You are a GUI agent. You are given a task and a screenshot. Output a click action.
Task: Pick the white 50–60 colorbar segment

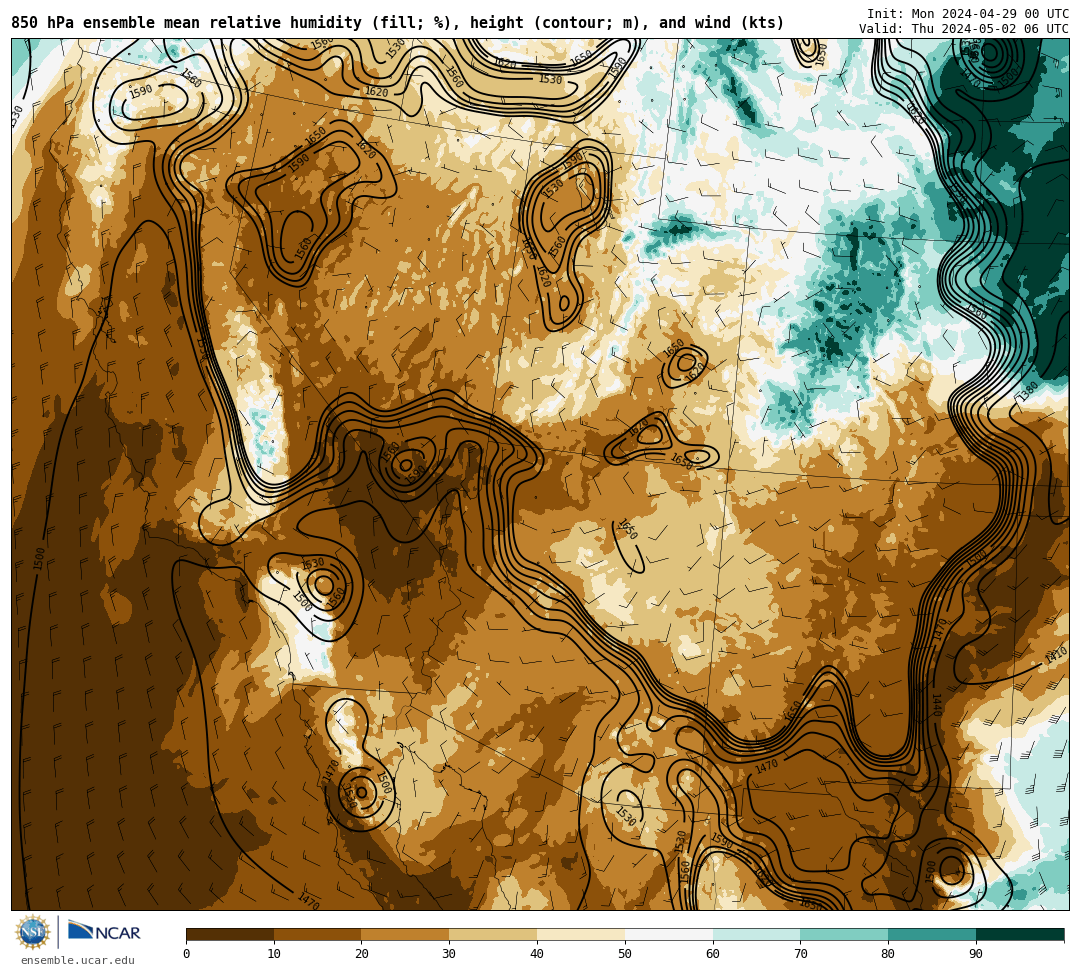pos(669,934)
